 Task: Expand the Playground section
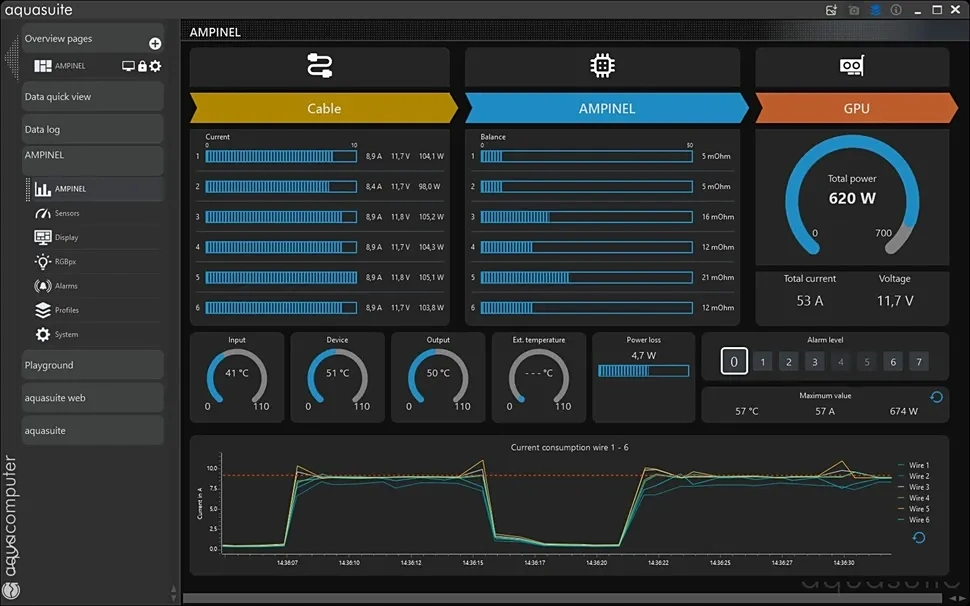pos(92,365)
